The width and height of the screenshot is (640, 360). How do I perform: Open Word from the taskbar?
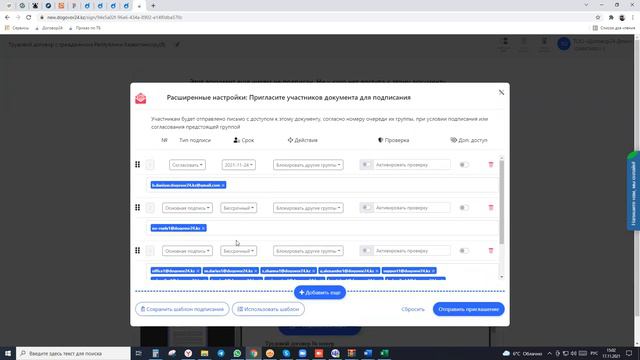pos(368,353)
